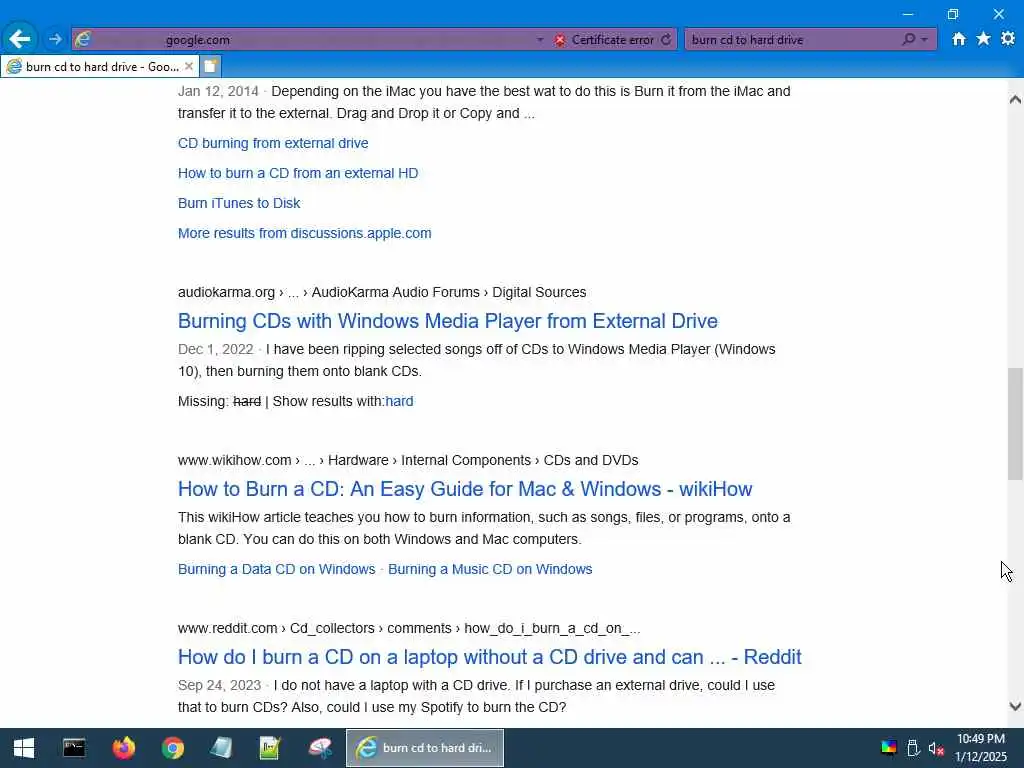Open a new tab with the blank tab button

210,66
